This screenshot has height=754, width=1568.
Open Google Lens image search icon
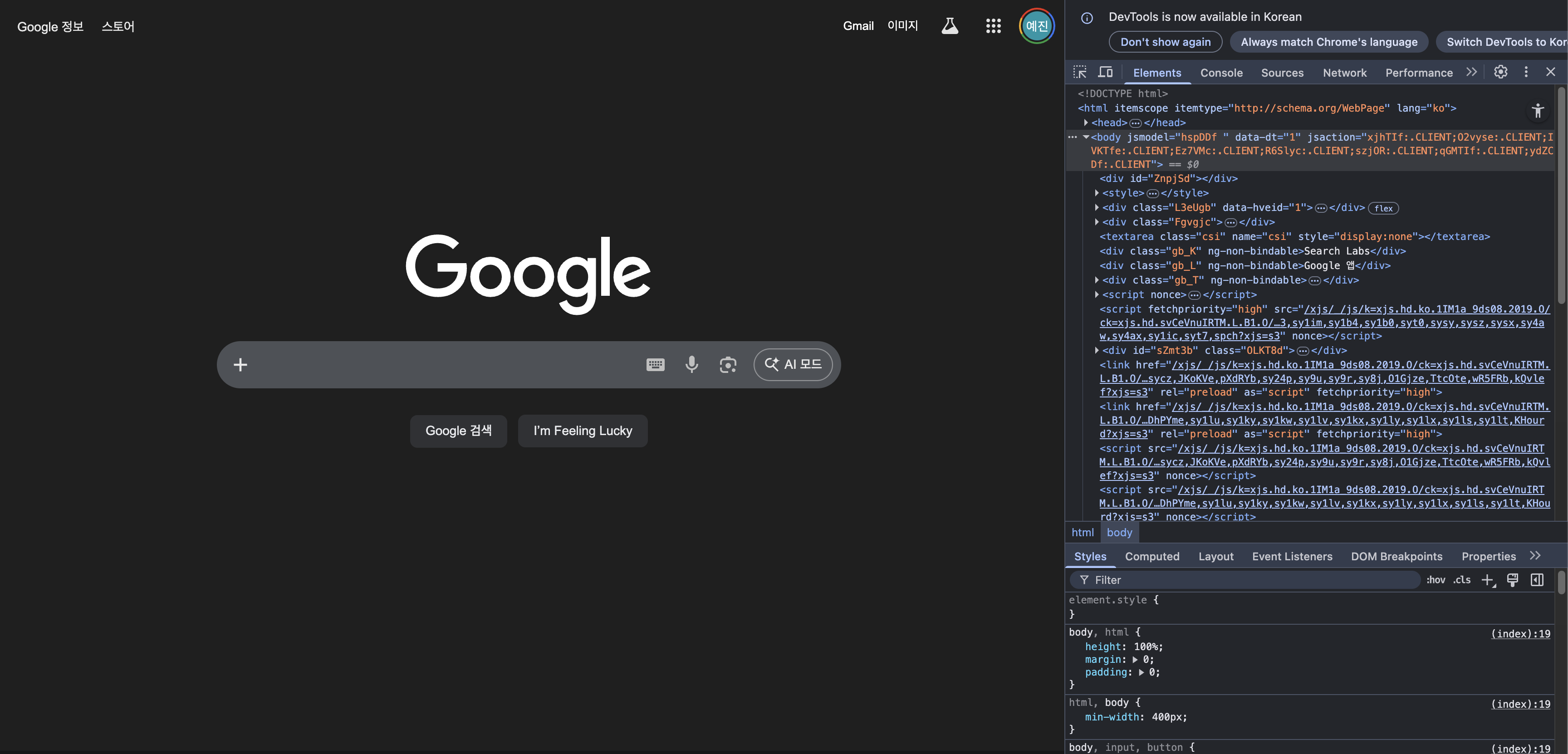(728, 365)
